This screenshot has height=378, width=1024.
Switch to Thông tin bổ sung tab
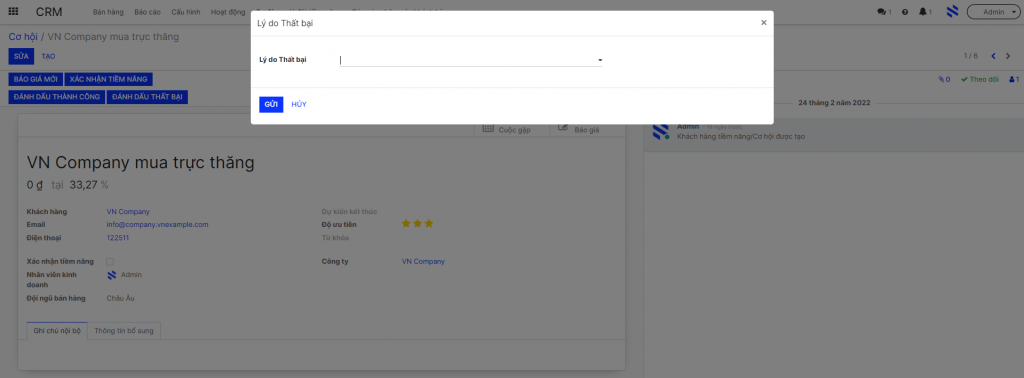click(124, 330)
